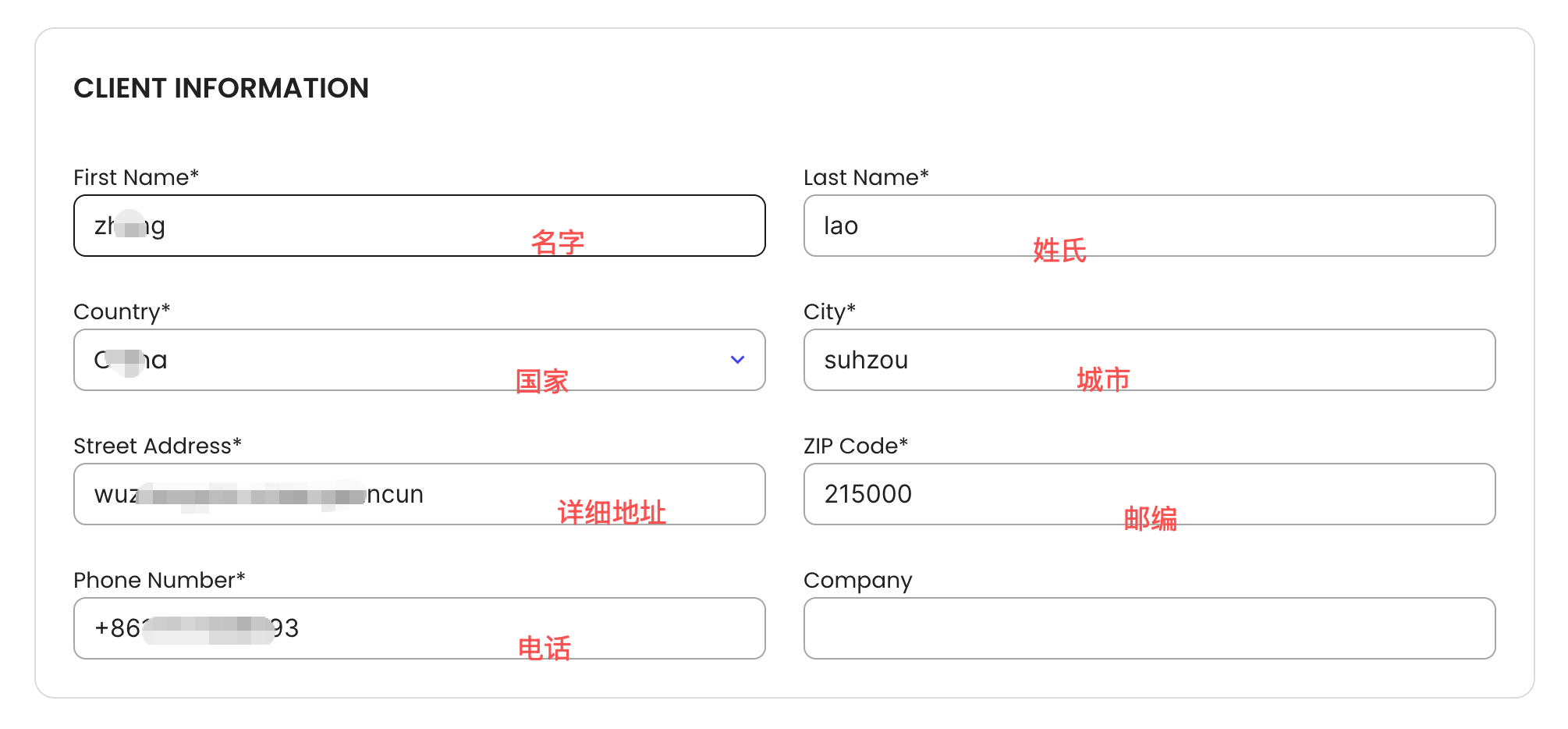
Task: Click the "Last Name*" label
Action: point(865,177)
